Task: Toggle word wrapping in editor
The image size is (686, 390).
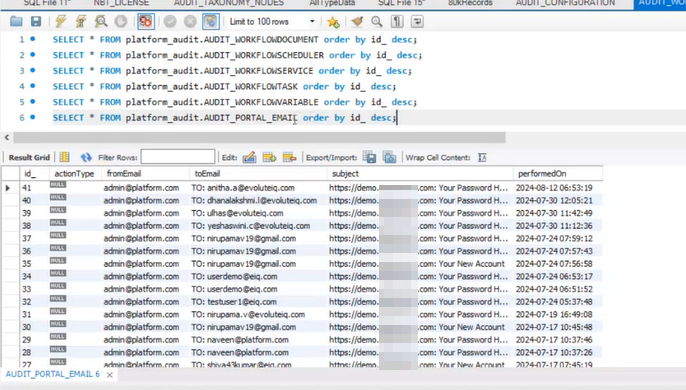Action: [417, 21]
